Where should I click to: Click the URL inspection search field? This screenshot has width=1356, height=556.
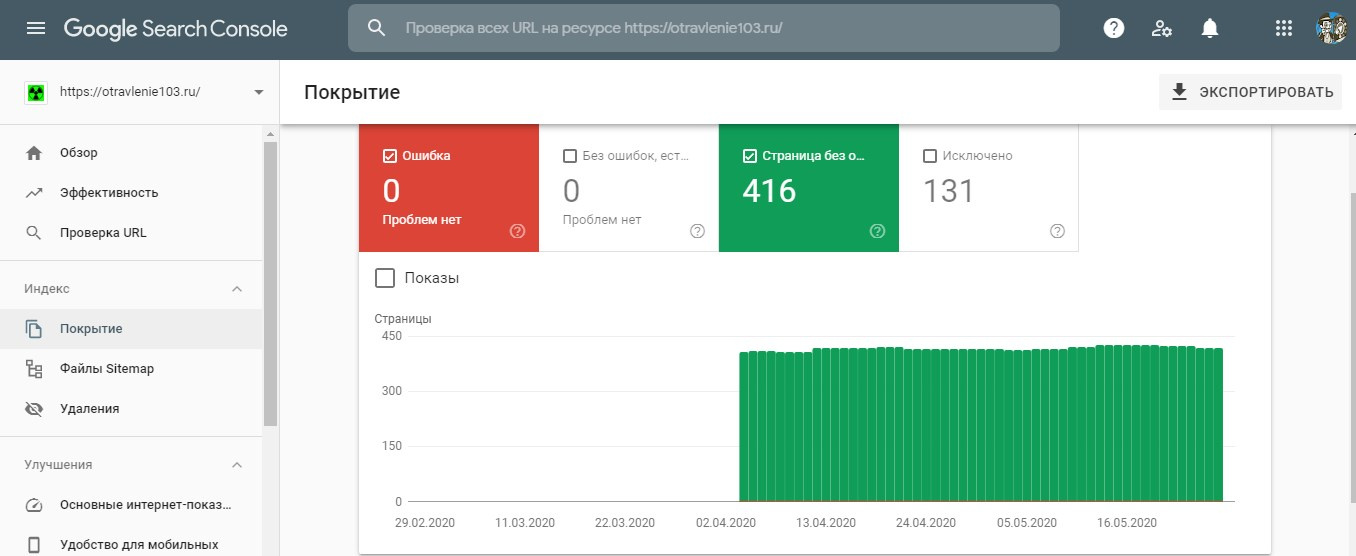point(704,28)
